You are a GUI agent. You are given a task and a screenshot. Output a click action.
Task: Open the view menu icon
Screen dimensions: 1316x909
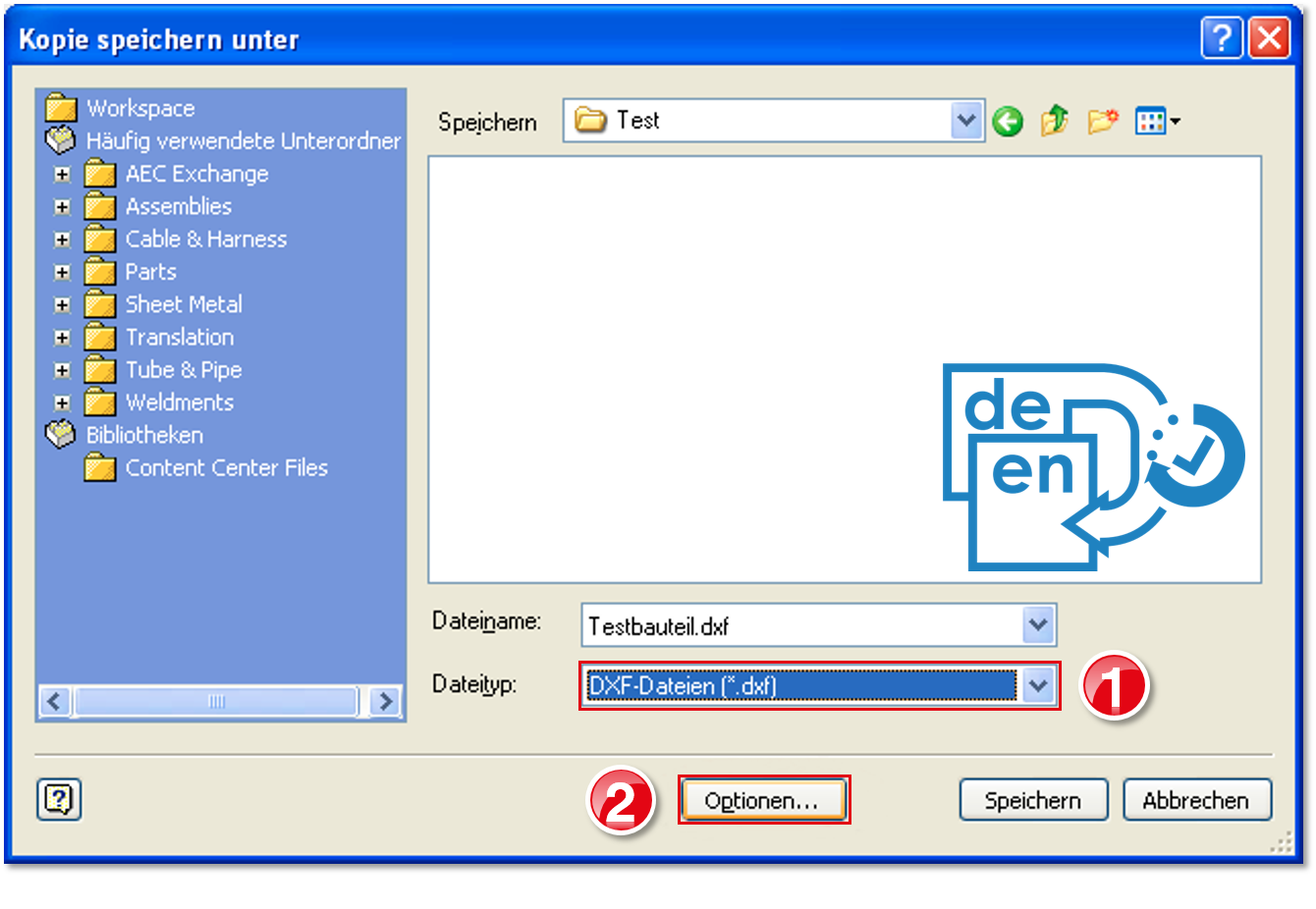tap(1156, 122)
